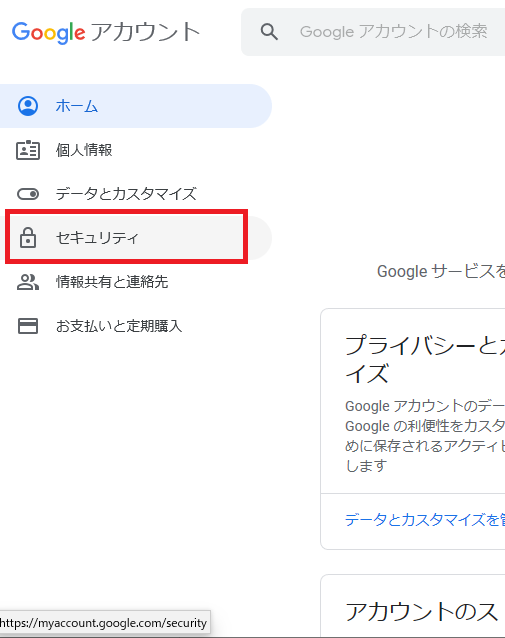Open the 個人情報 menu item
505x638 pixels.
tap(136, 150)
